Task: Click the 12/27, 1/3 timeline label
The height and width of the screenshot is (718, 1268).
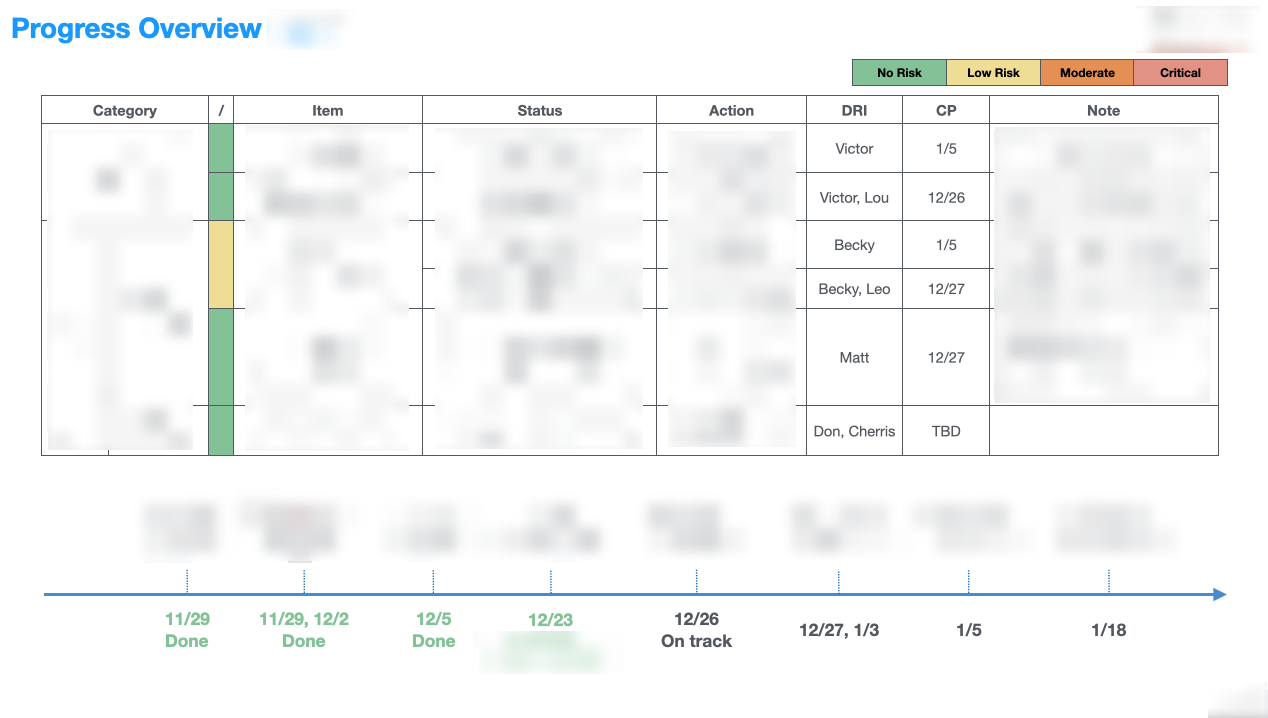Action: tap(839, 630)
